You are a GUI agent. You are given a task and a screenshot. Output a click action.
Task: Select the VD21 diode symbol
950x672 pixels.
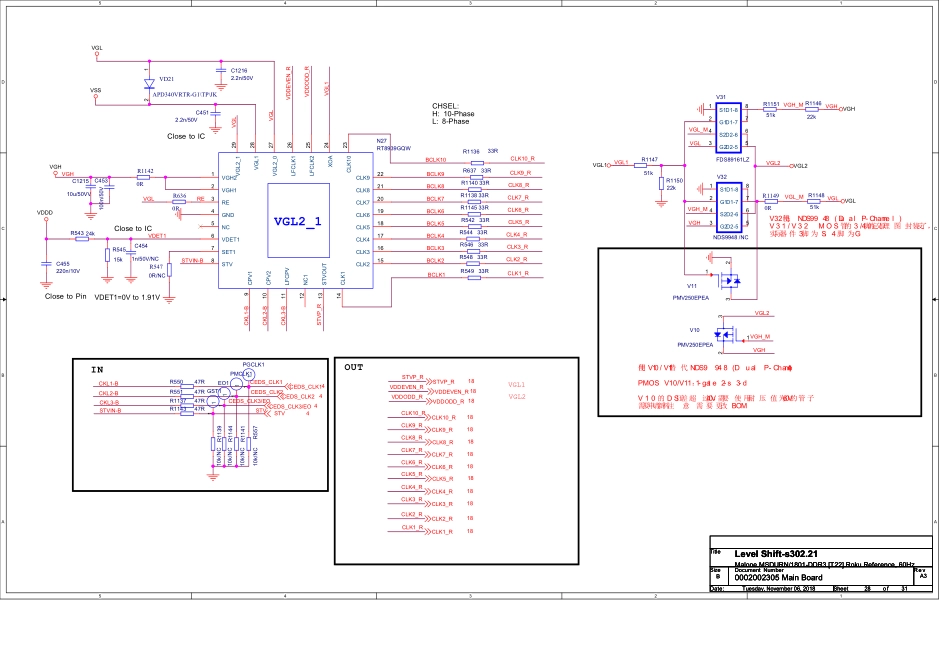(x=149, y=84)
